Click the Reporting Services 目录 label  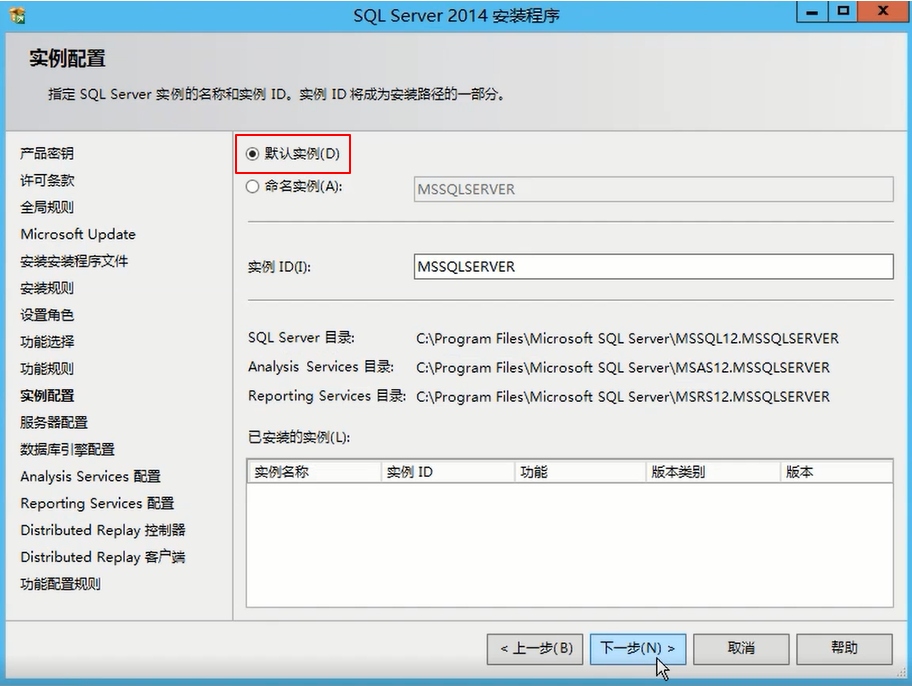(327, 396)
